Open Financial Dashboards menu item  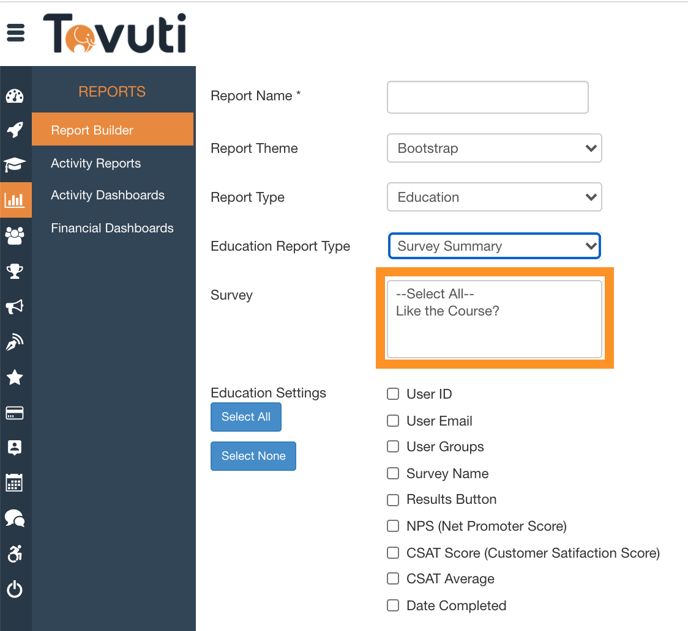click(x=112, y=228)
